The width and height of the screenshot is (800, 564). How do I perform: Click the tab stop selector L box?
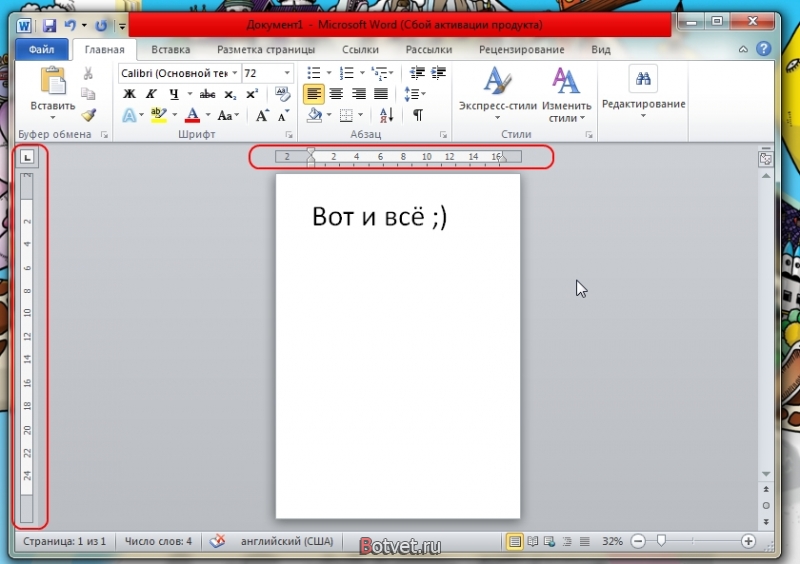(27, 157)
